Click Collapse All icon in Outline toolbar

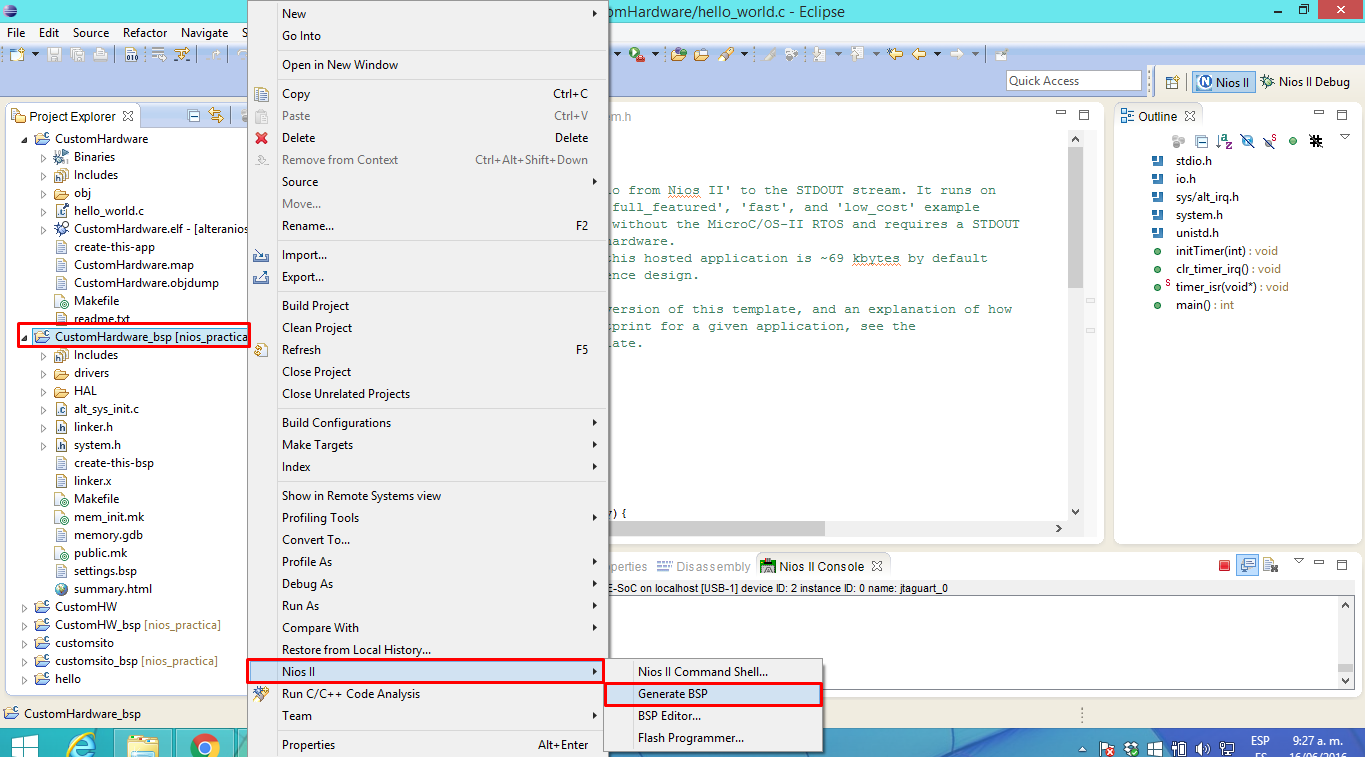pos(1202,141)
